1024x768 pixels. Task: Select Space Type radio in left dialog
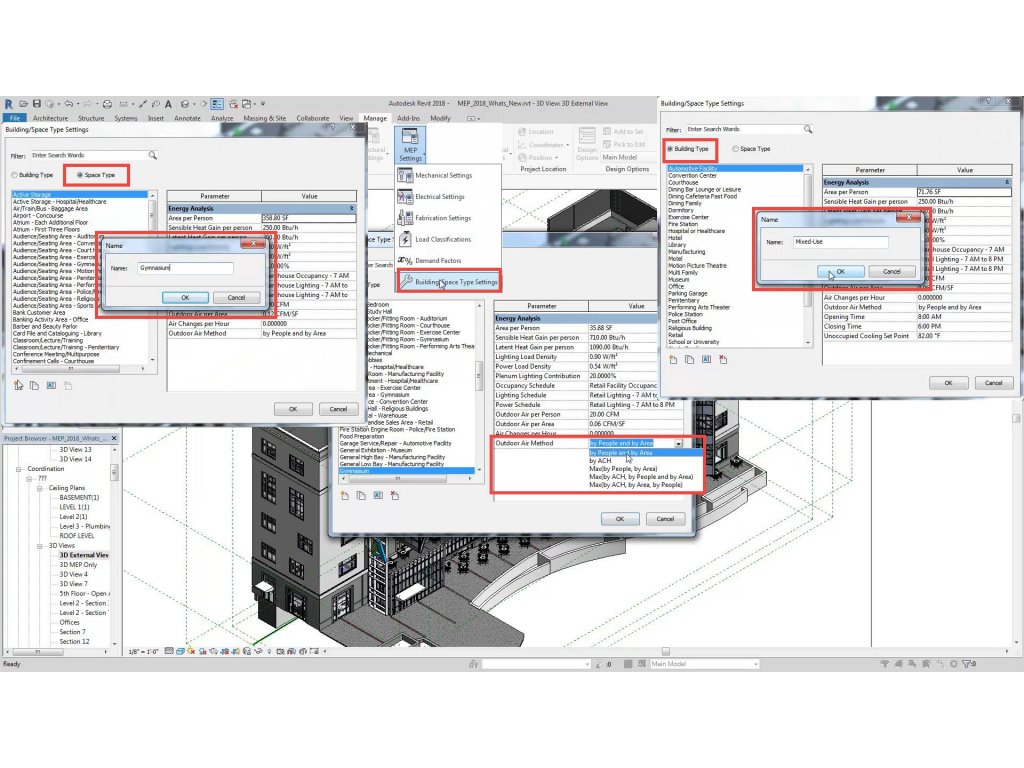pyautogui.click(x=80, y=175)
